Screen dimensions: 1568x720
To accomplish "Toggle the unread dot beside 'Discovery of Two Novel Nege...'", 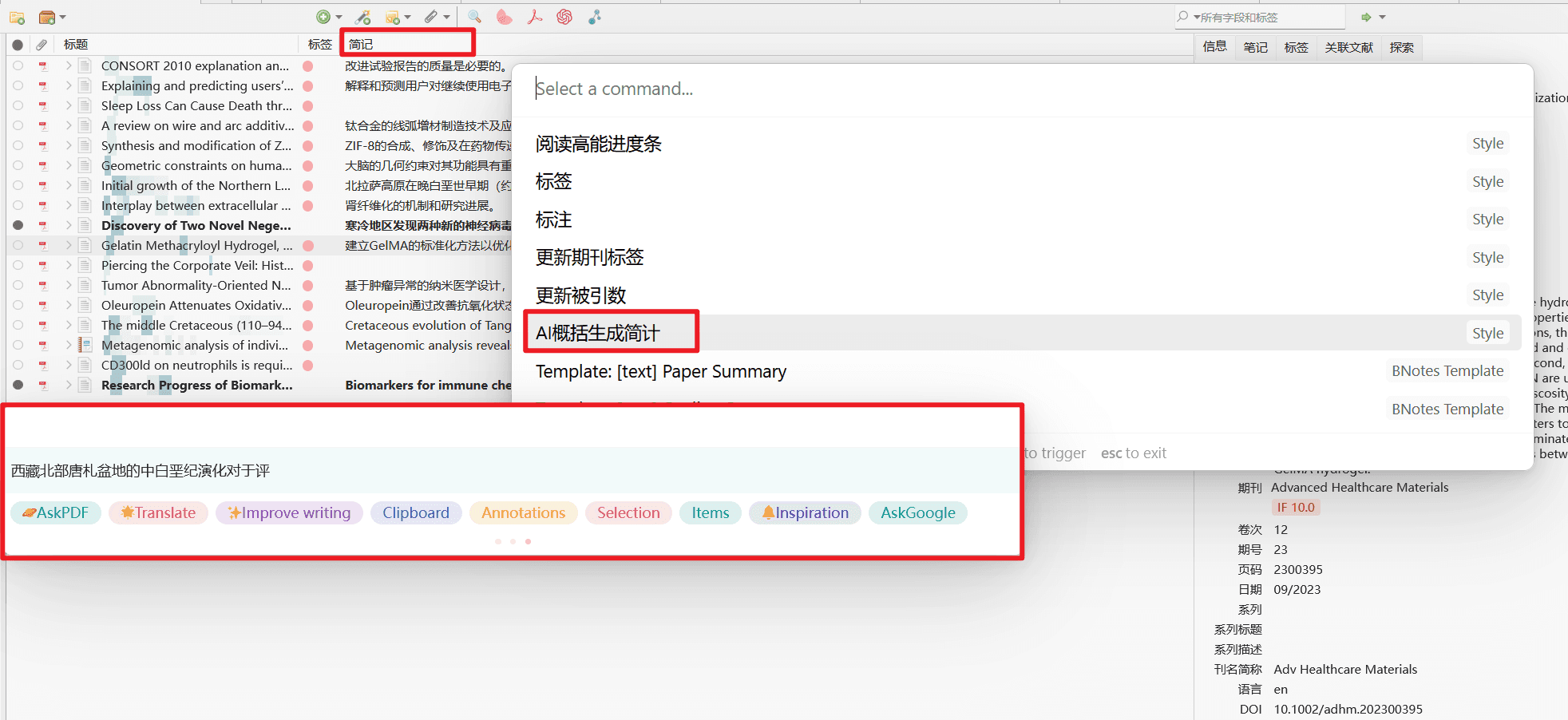I will [17, 225].
